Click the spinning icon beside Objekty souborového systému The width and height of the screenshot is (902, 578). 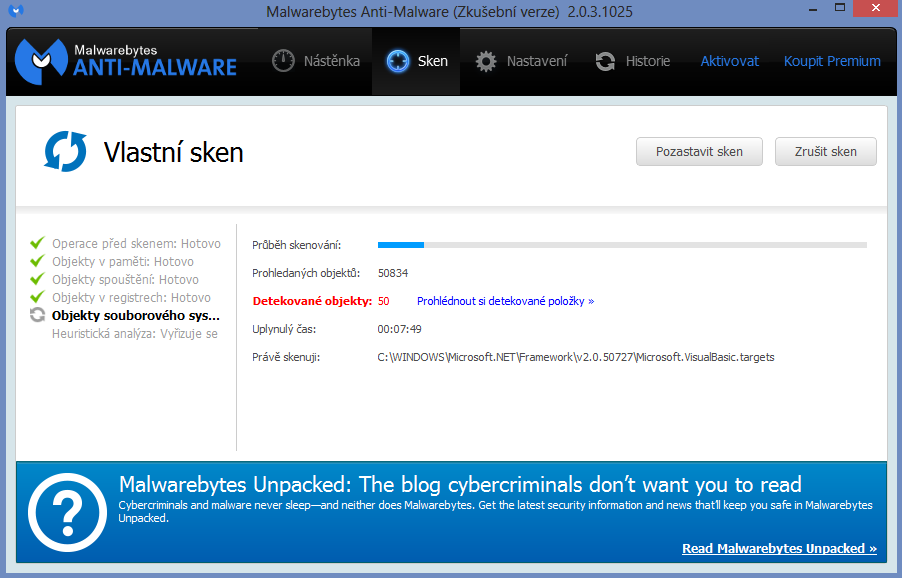38,315
